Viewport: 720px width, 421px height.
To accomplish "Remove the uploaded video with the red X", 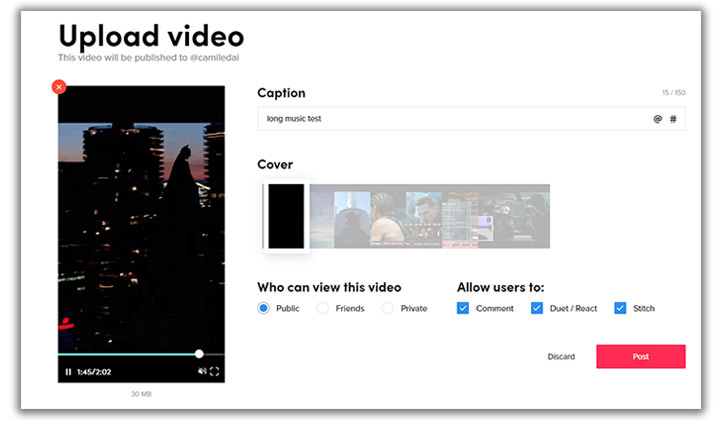I will pyautogui.click(x=59, y=87).
